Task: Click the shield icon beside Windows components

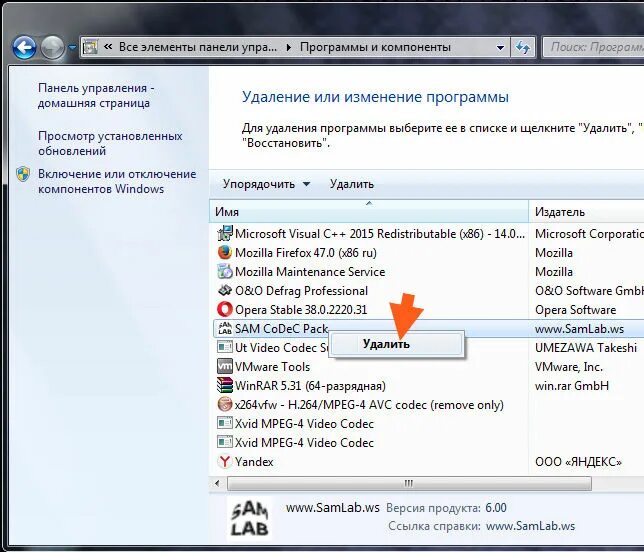Action: click(x=23, y=174)
